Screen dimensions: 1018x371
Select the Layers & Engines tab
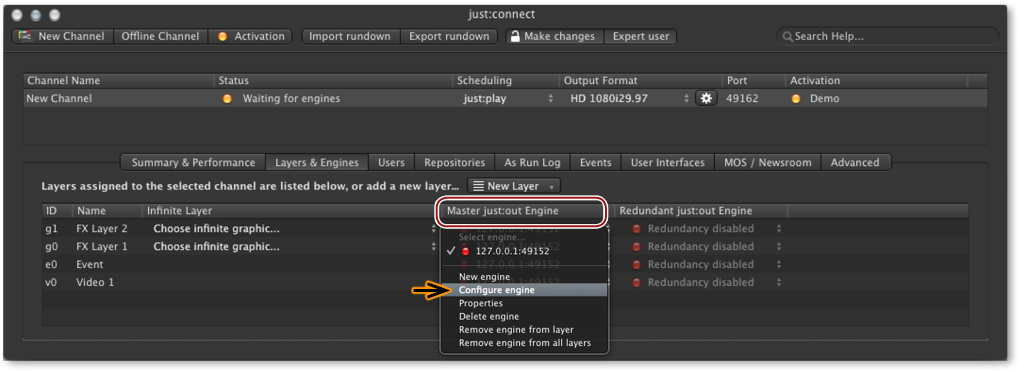(x=317, y=162)
